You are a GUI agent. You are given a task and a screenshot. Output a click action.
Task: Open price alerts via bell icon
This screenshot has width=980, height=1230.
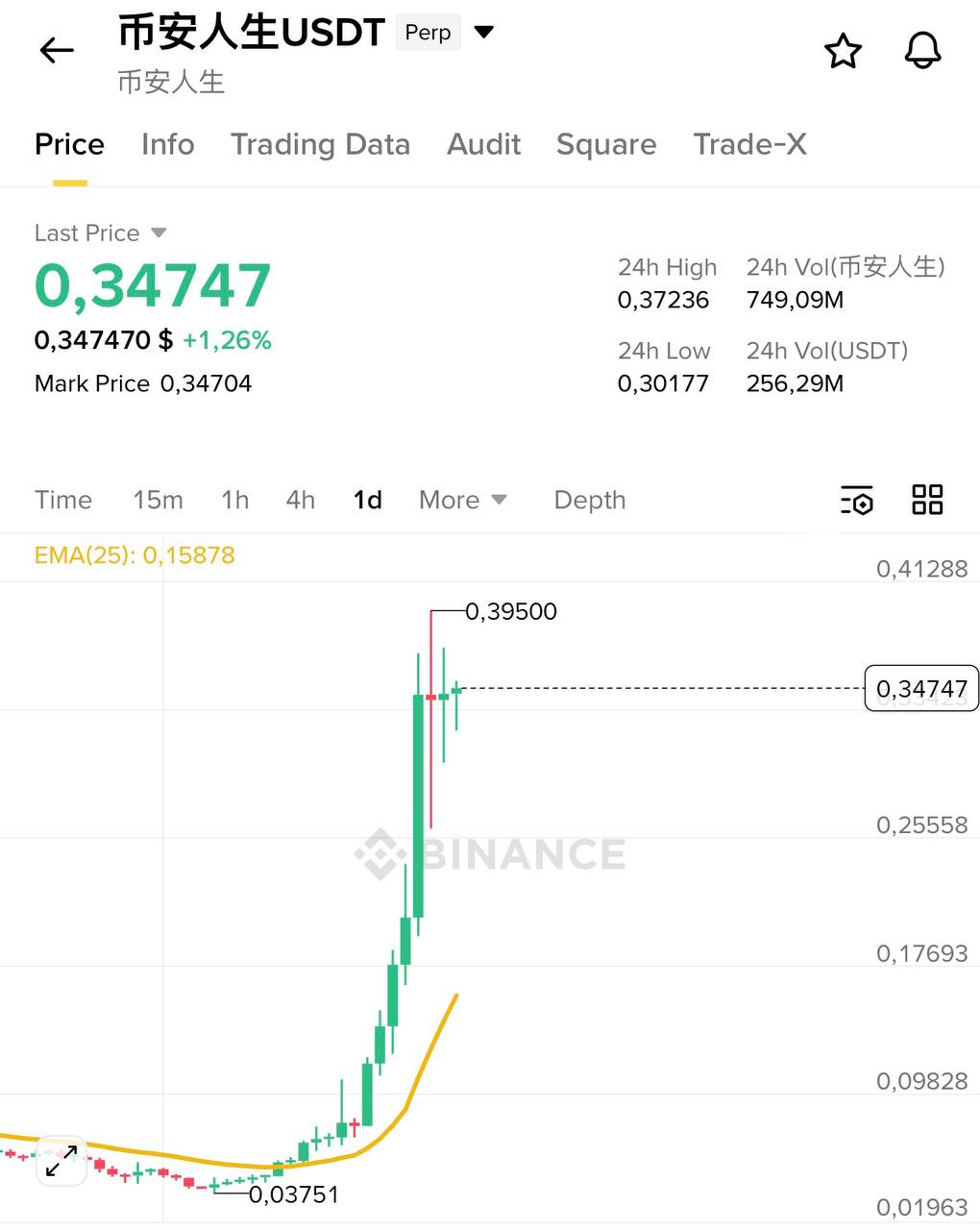pos(922,51)
